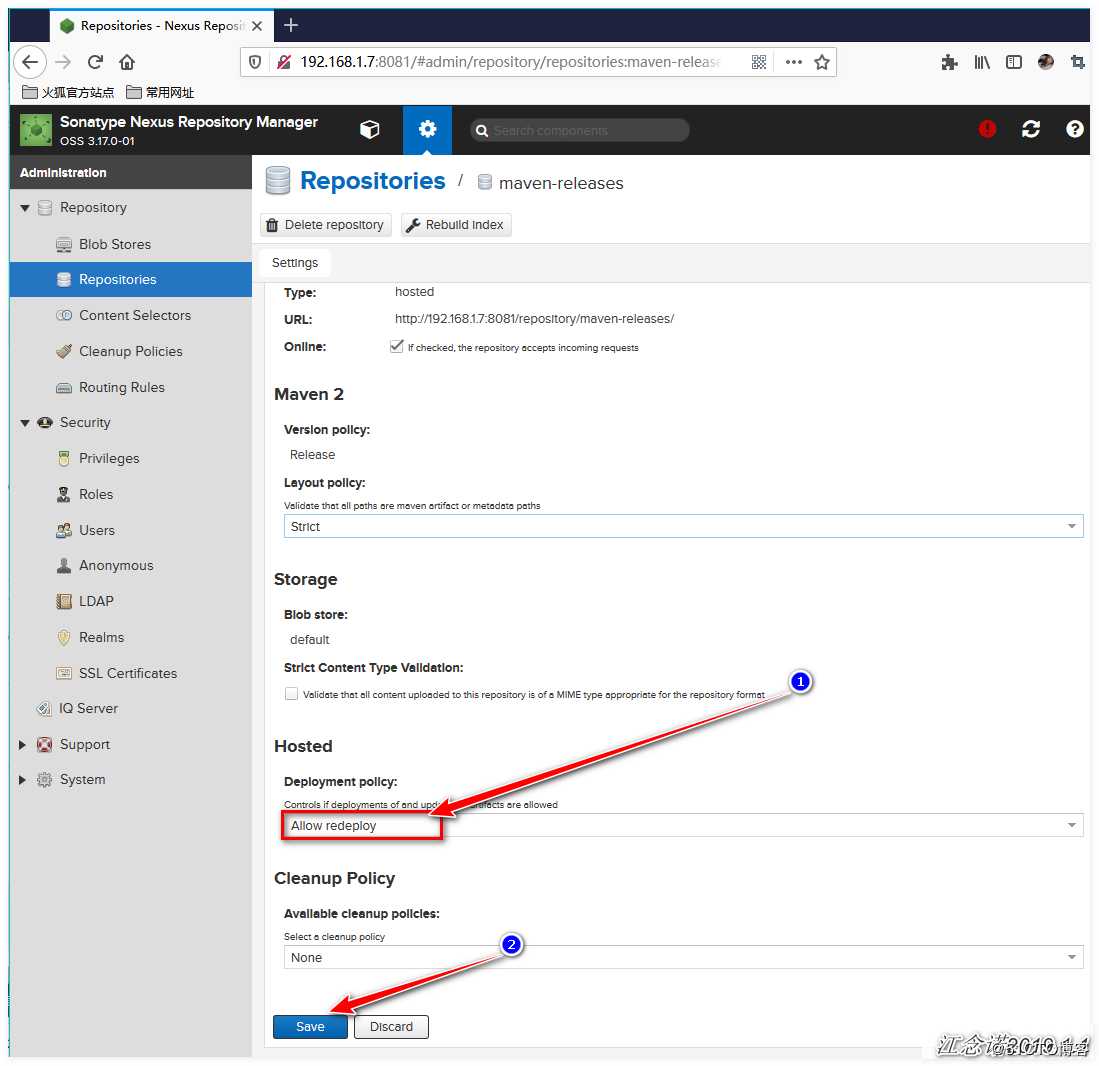Go back with the browser back arrow
Viewport: 1099px width, 1066px height.
click(x=29, y=62)
